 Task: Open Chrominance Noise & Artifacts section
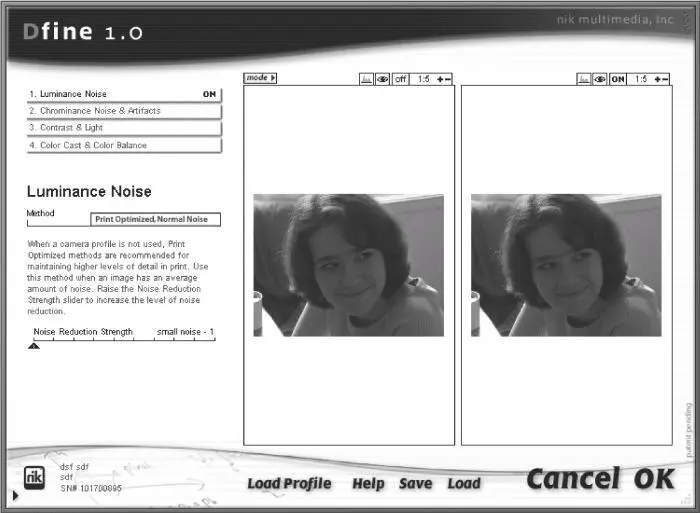[123, 111]
